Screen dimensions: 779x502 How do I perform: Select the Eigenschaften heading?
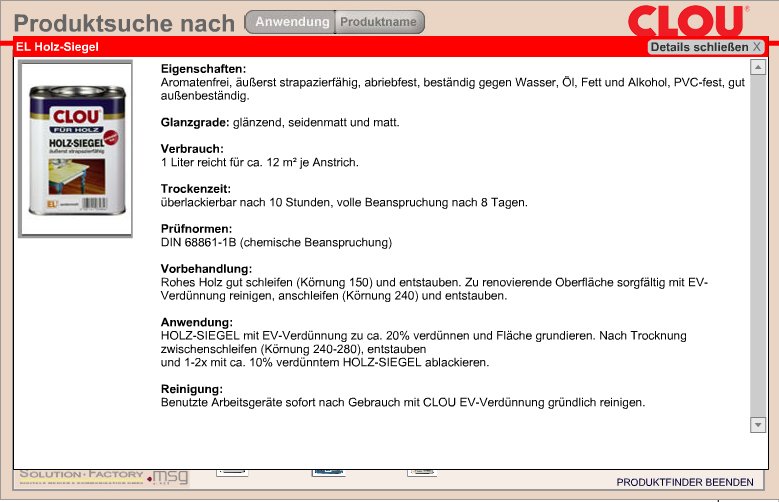pyautogui.click(x=203, y=69)
